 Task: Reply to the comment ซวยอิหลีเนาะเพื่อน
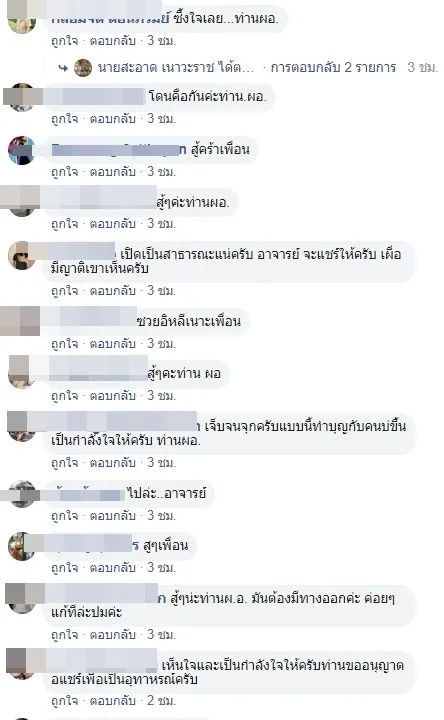click(112, 343)
